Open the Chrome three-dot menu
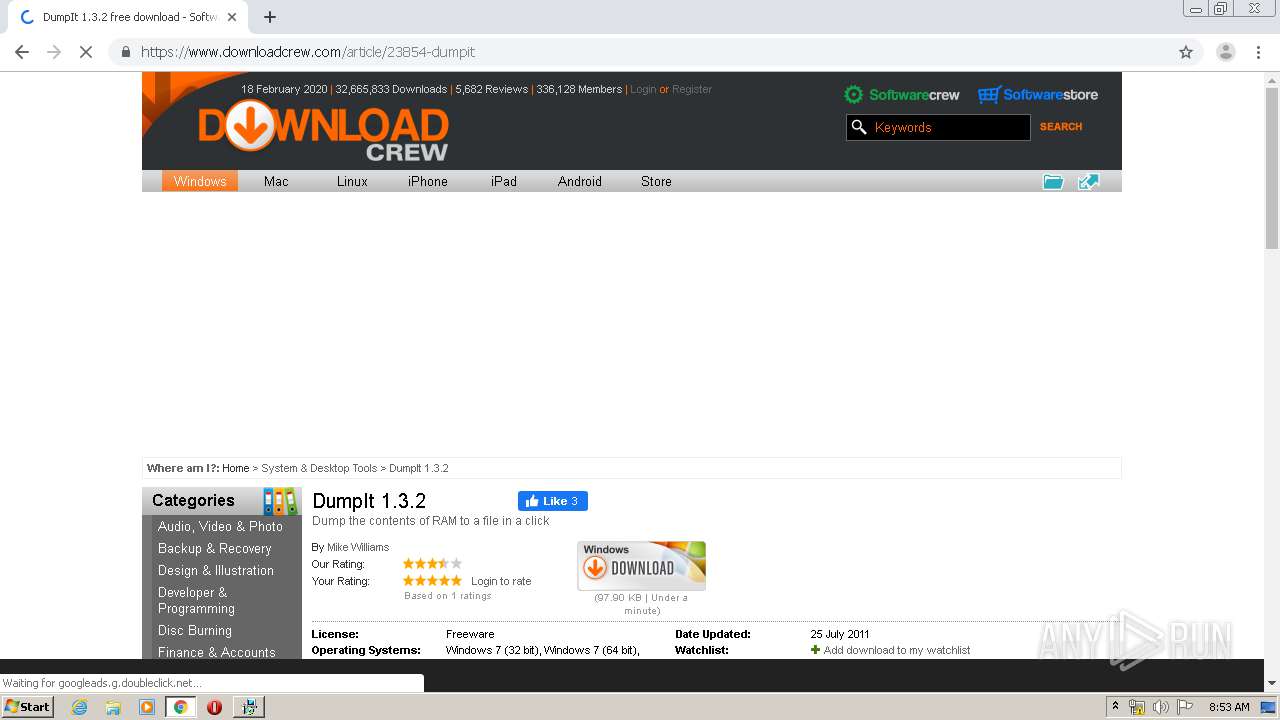The height and width of the screenshot is (720, 1280). (x=1258, y=52)
